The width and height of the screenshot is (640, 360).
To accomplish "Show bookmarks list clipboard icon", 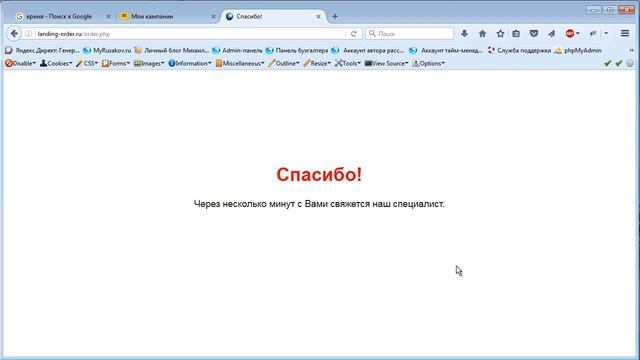I will 516,33.
